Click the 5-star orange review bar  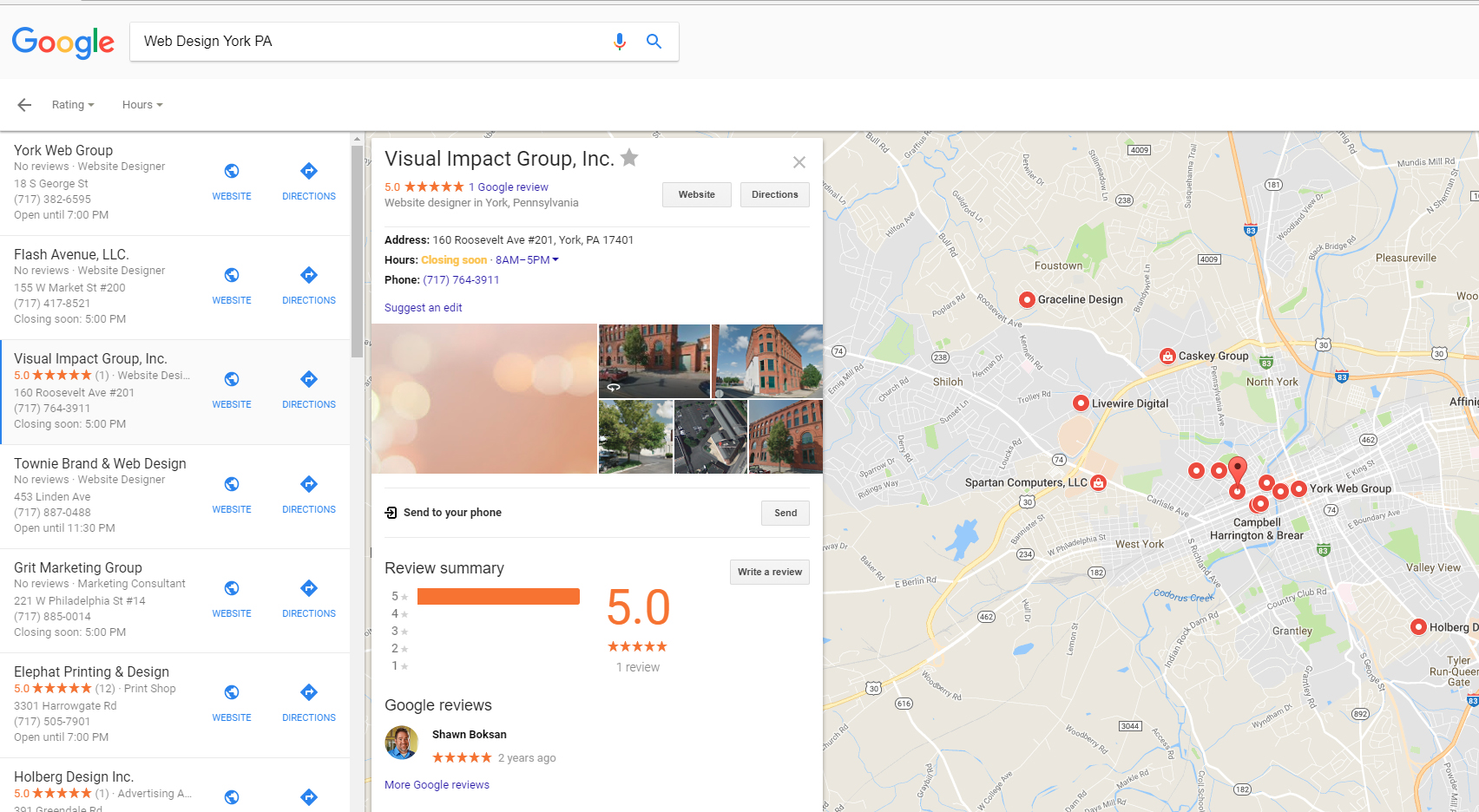[498, 596]
